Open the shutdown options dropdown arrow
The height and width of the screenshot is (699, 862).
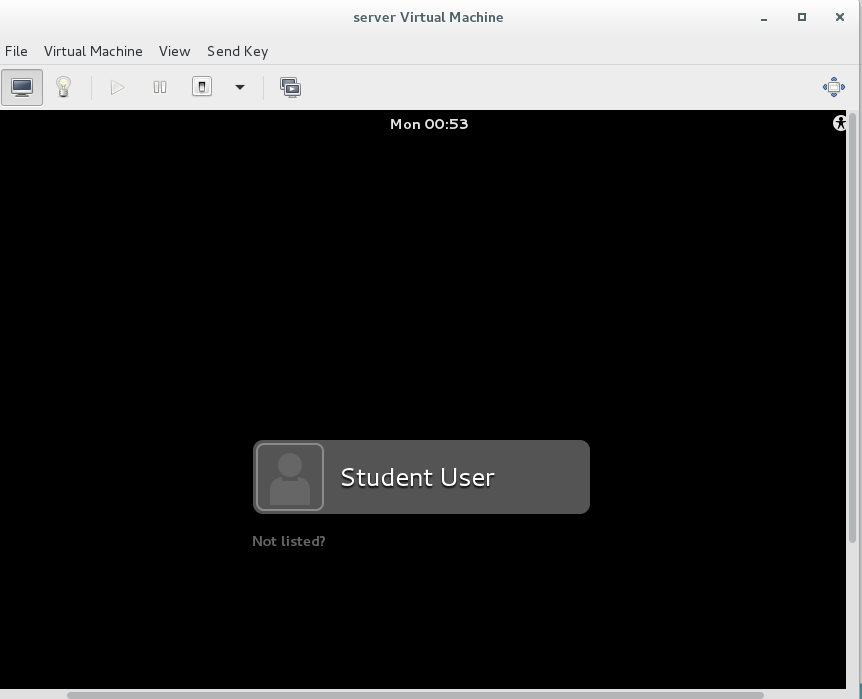click(x=239, y=87)
